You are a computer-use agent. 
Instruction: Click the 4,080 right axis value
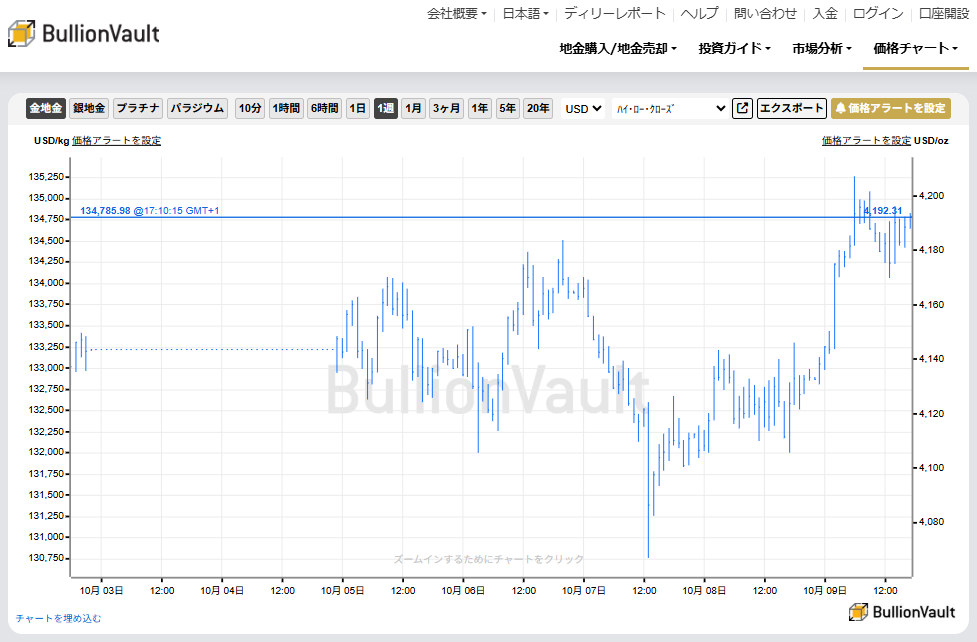point(932,522)
